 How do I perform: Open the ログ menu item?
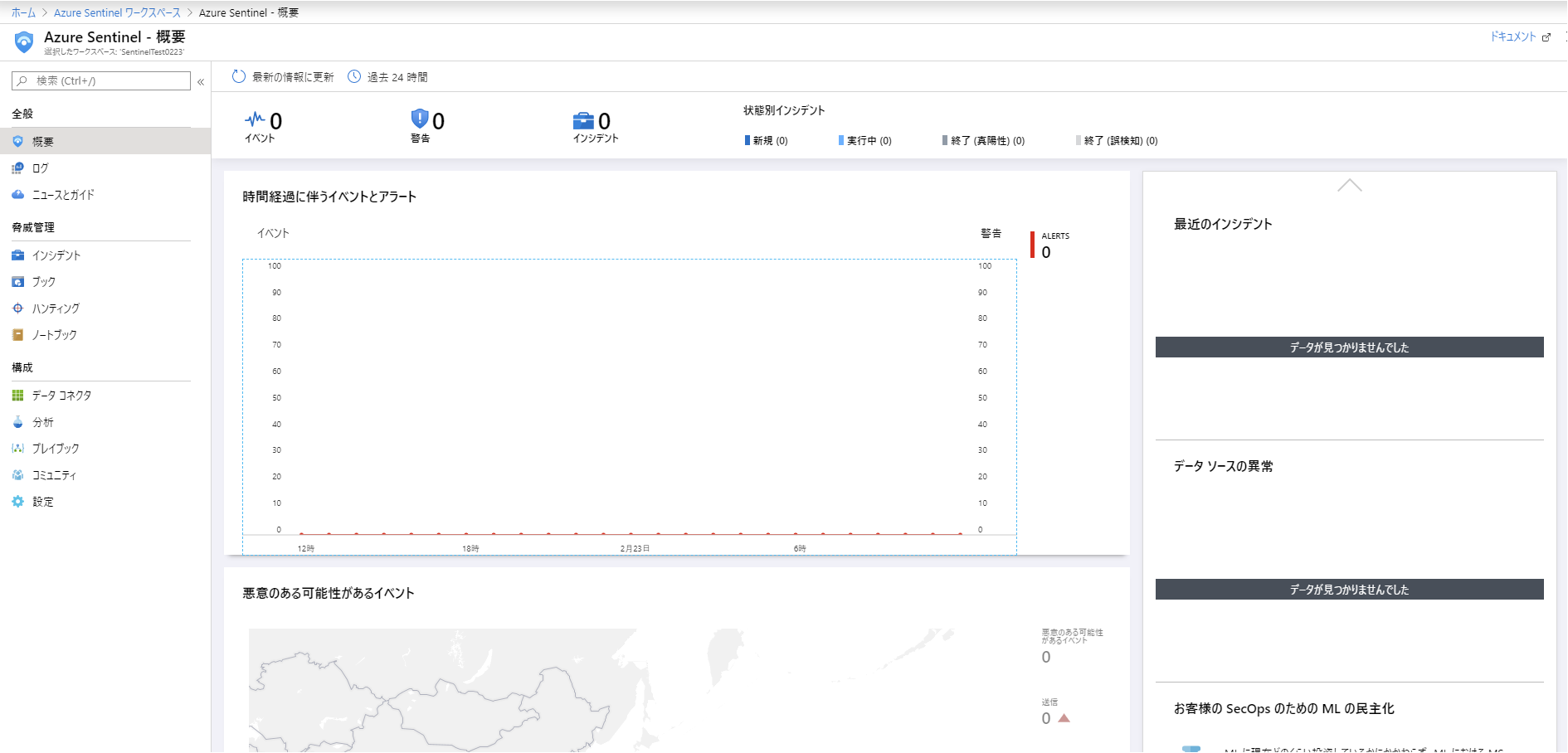point(105,168)
